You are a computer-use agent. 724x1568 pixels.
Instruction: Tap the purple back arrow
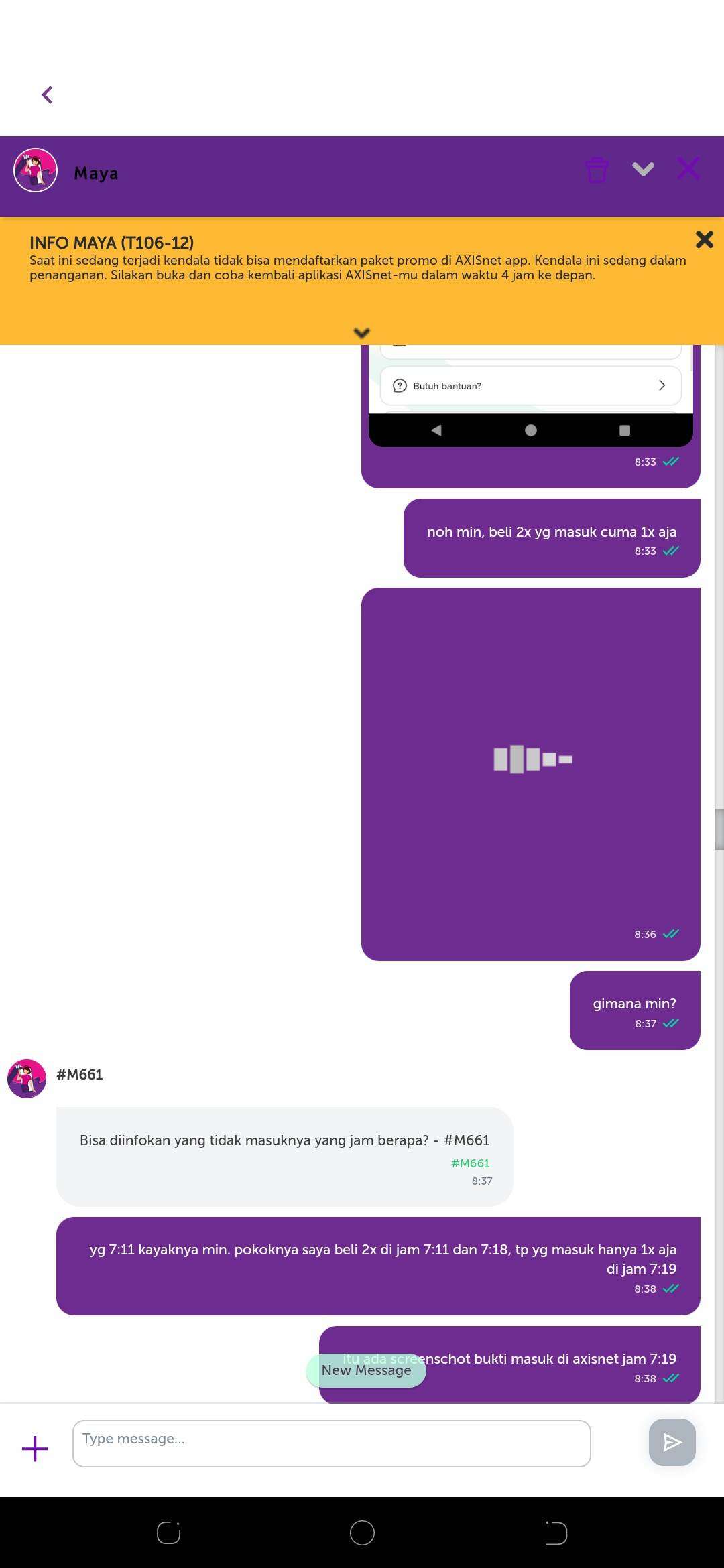click(x=47, y=95)
